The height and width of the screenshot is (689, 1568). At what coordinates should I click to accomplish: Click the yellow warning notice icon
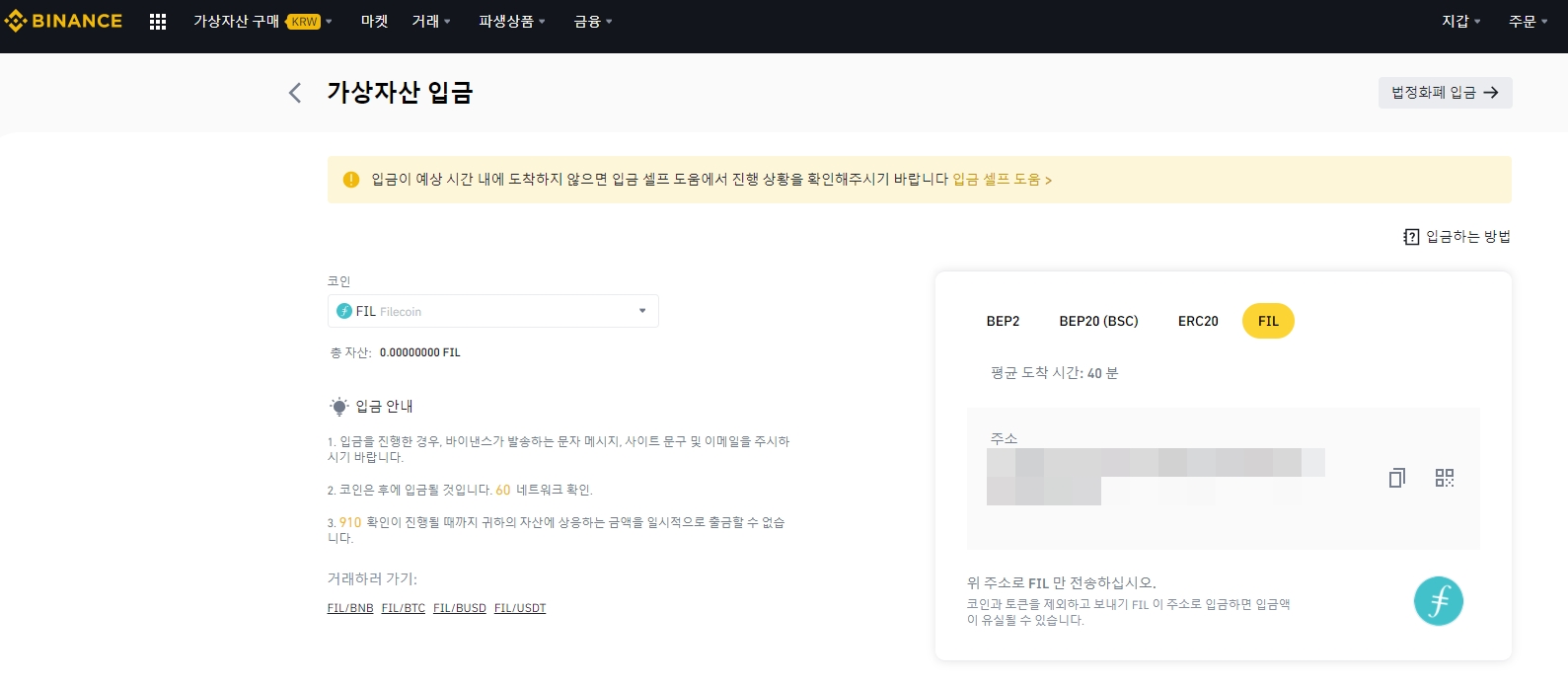point(350,180)
